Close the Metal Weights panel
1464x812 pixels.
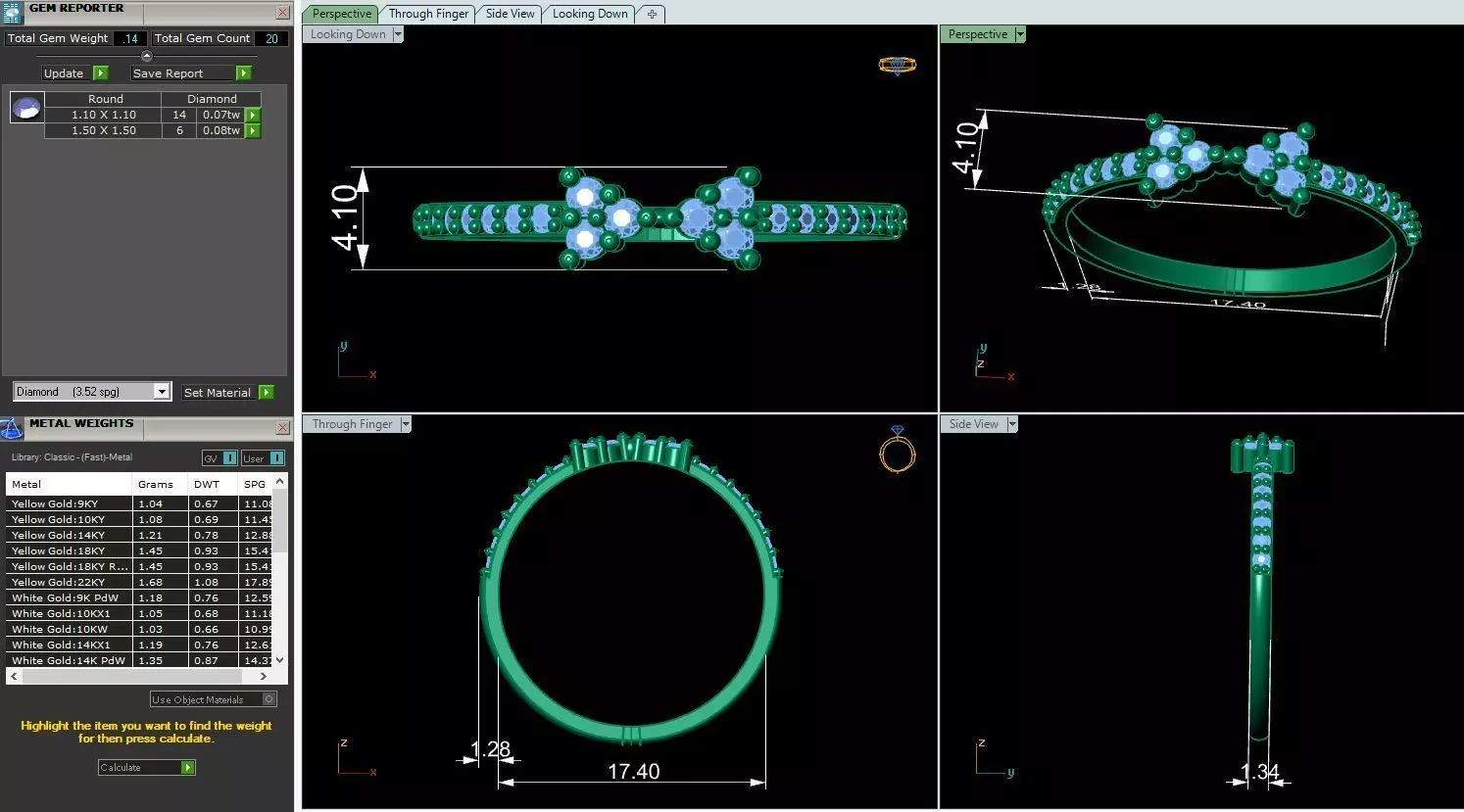click(282, 428)
